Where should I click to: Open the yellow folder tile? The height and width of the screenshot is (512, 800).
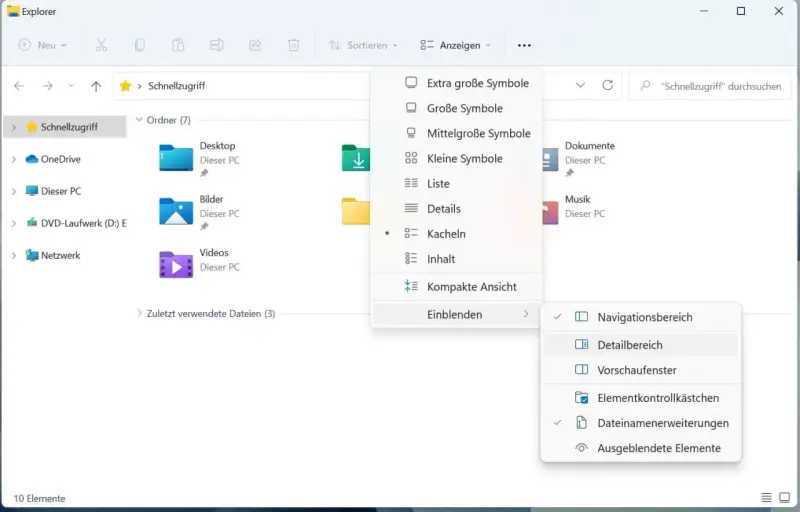point(356,211)
